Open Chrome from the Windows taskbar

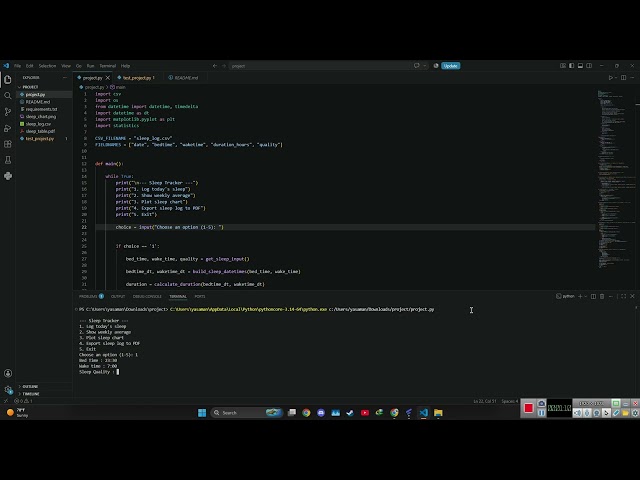tap(306, 413)
